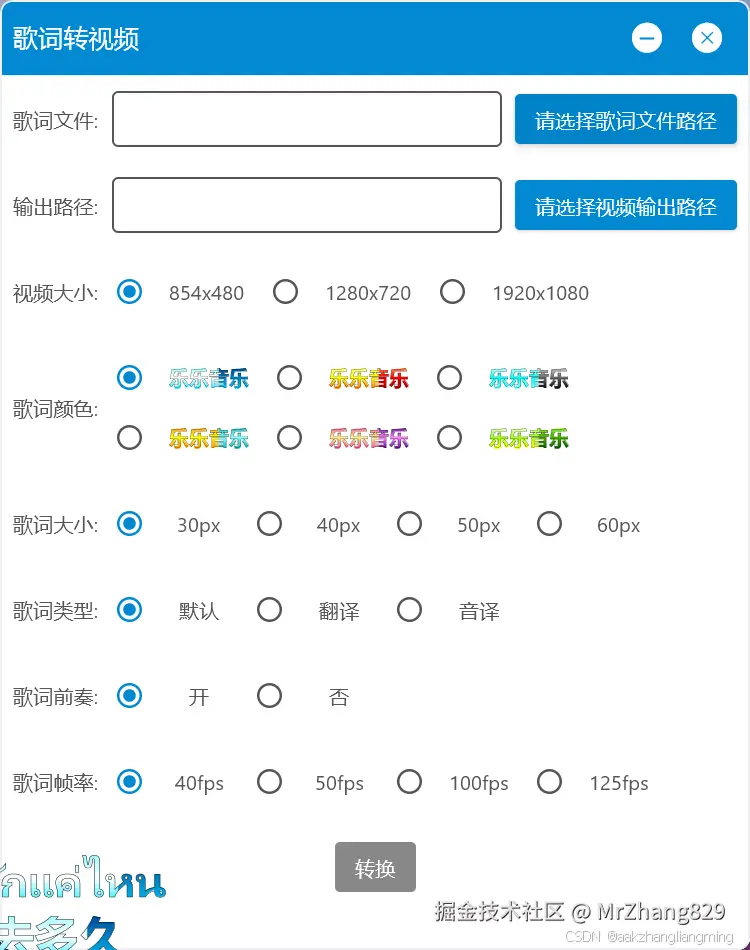Choose the red-yellow 乐乐音乐 color style

(x=289, y=378)
